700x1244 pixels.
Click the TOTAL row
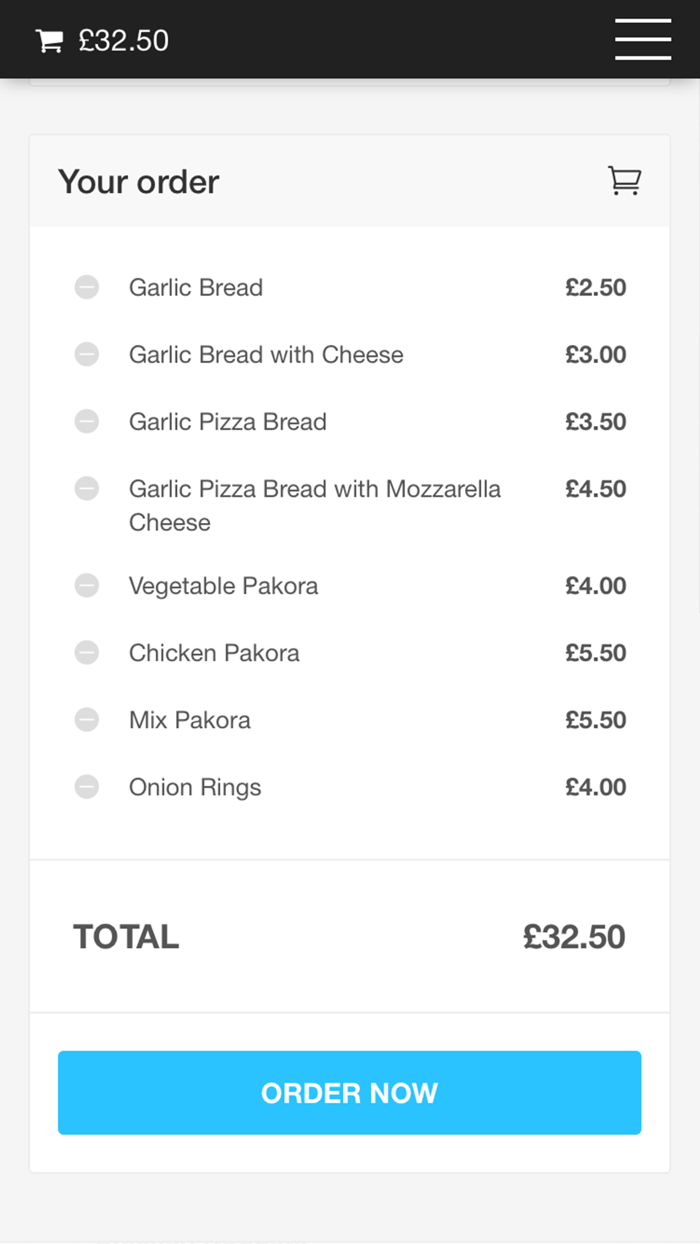pos(126,936)
